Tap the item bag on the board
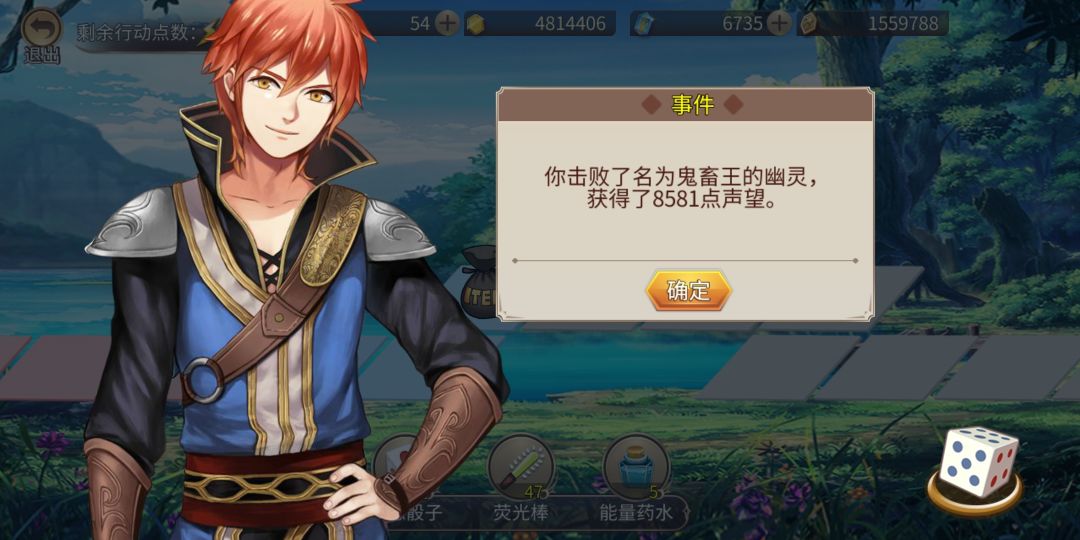1080x540 pixels. [x=480, y=282]
